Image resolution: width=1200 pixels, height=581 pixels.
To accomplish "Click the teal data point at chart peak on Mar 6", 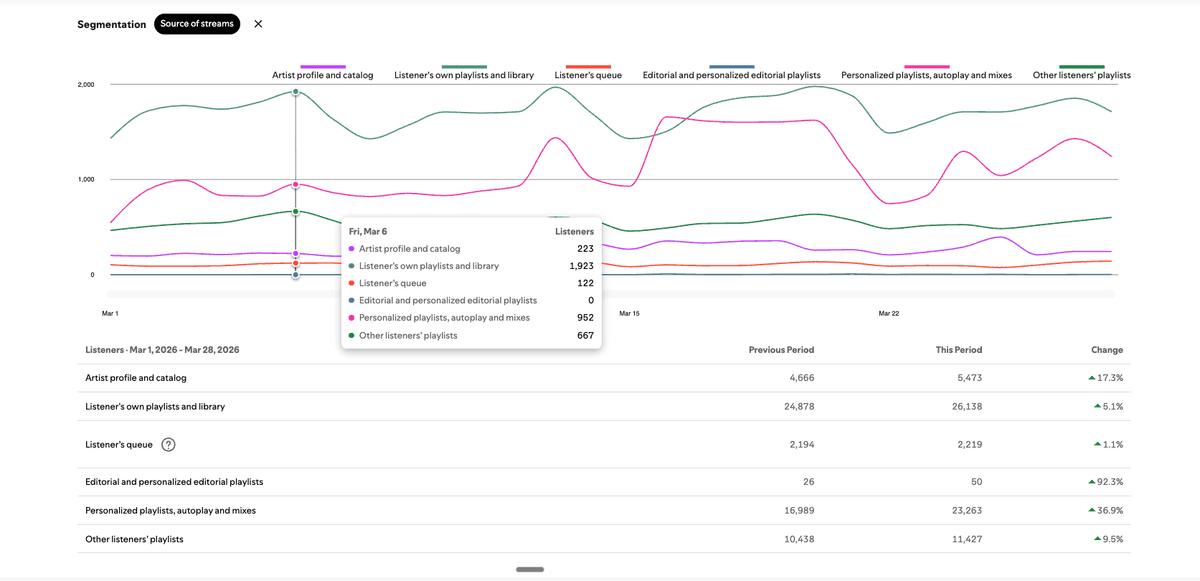I will coord(295,92).
